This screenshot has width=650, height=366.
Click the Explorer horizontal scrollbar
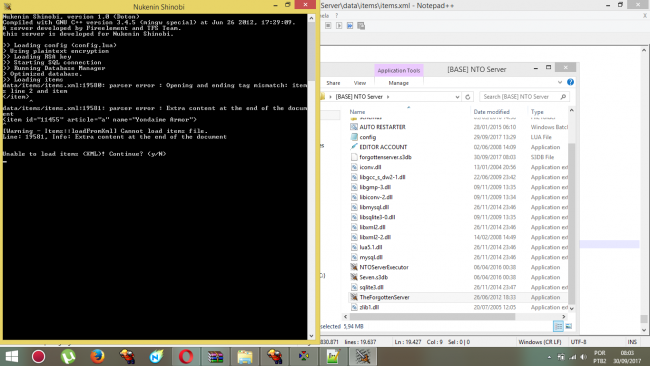click(x=432, y=317)
